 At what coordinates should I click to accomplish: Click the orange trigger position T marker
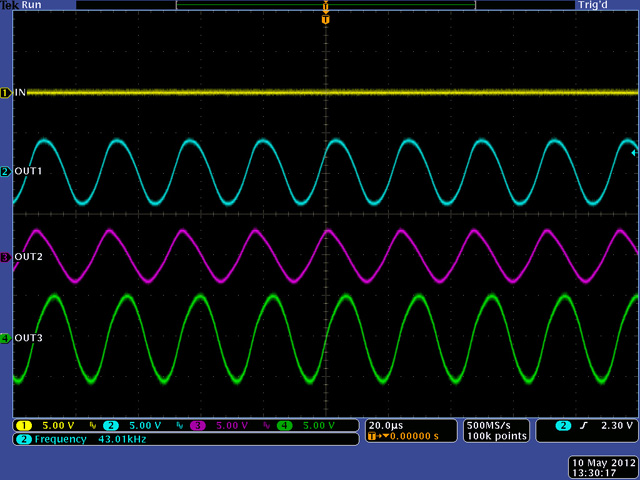[325, 19]
